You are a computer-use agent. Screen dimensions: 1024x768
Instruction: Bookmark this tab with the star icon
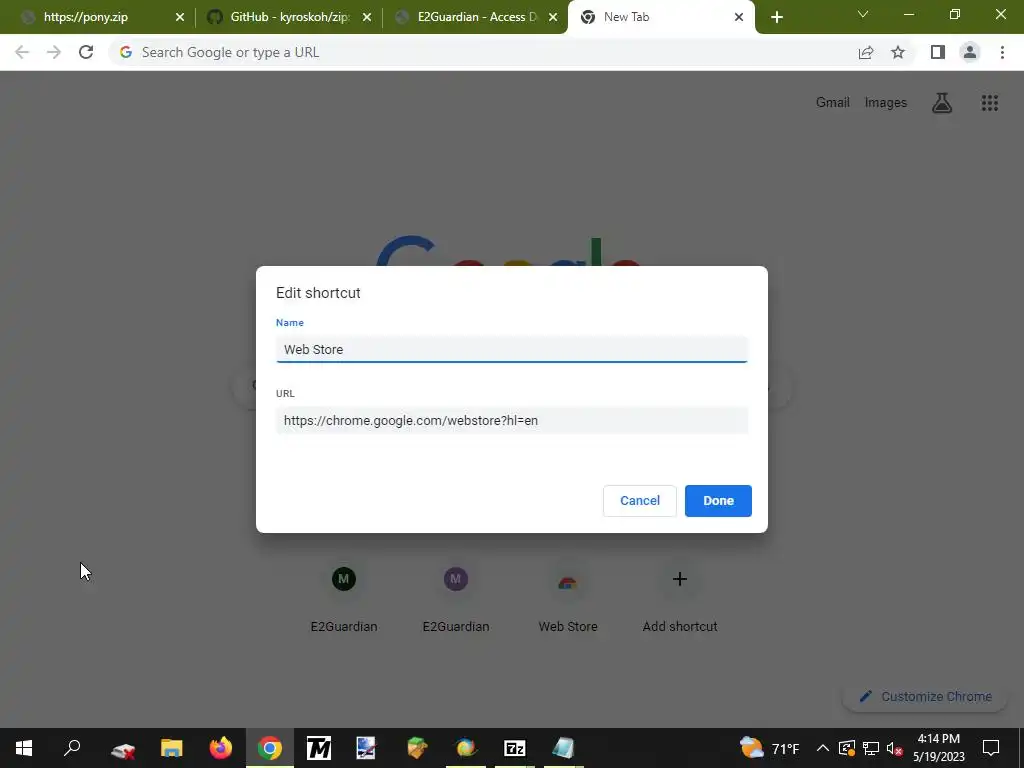point(898,52)
